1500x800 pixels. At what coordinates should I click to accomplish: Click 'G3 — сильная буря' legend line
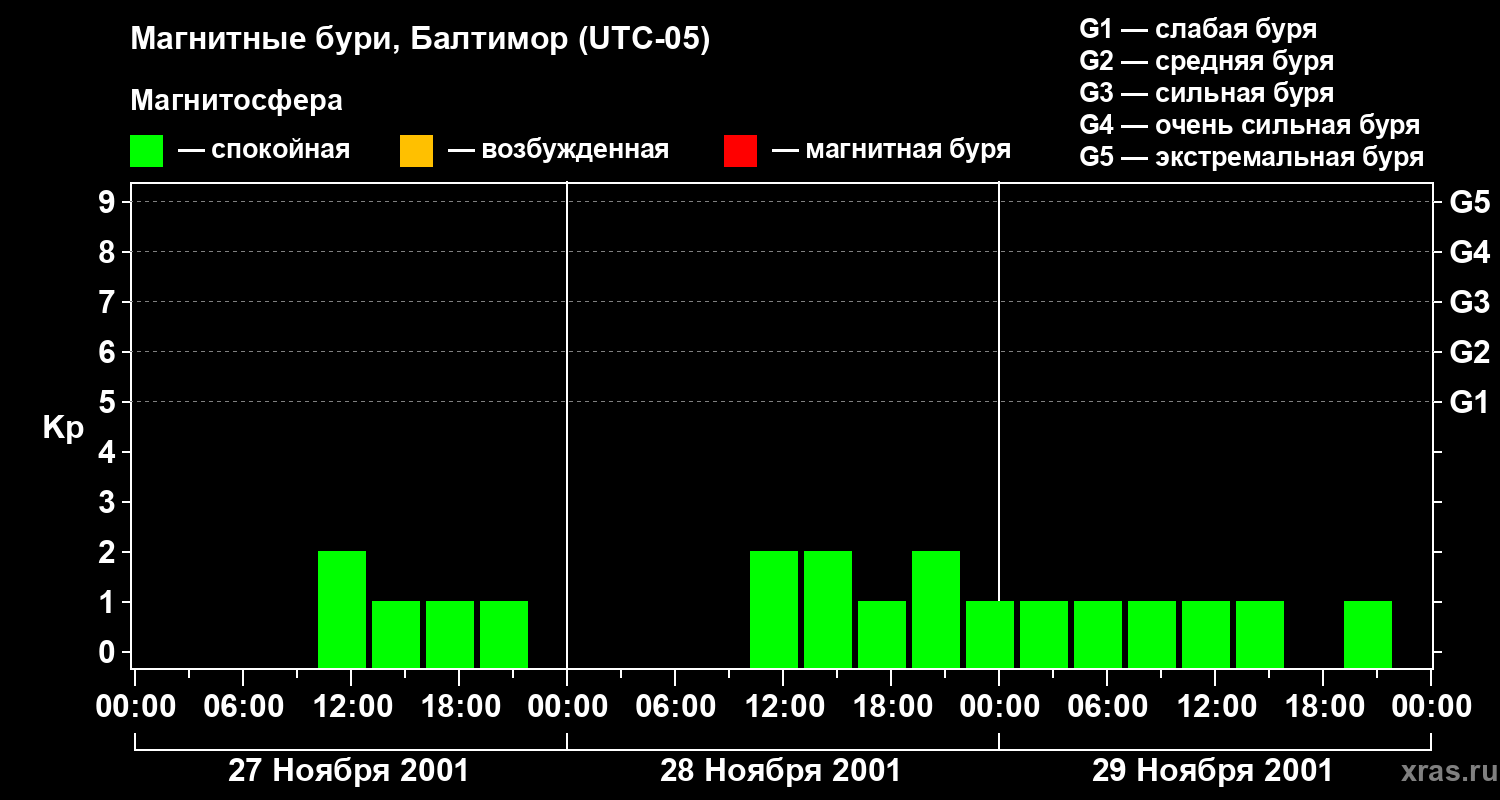pos(1206,93)
